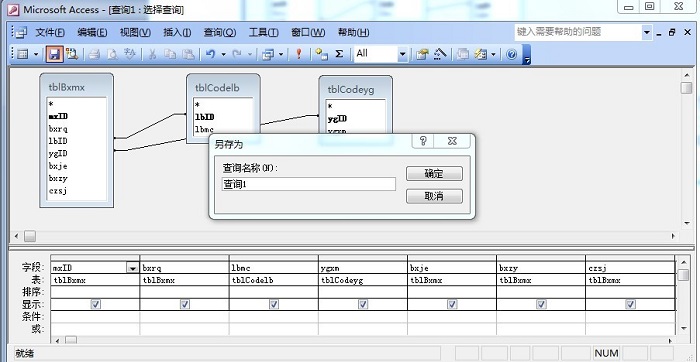Click the help question search box
The height and width of the screenshot is (362, 700).
pos(578,32)
